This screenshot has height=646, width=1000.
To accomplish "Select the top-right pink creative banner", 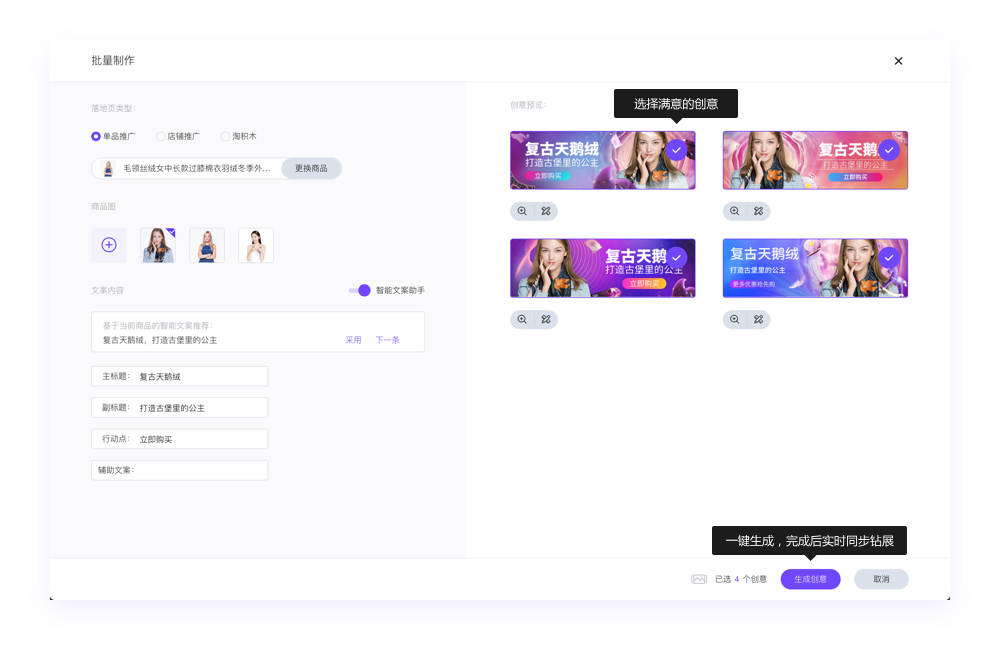I will pos(815,160).
